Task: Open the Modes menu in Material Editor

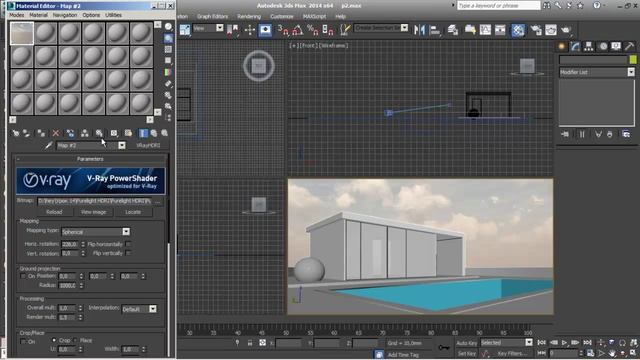Action: (16, 15)
